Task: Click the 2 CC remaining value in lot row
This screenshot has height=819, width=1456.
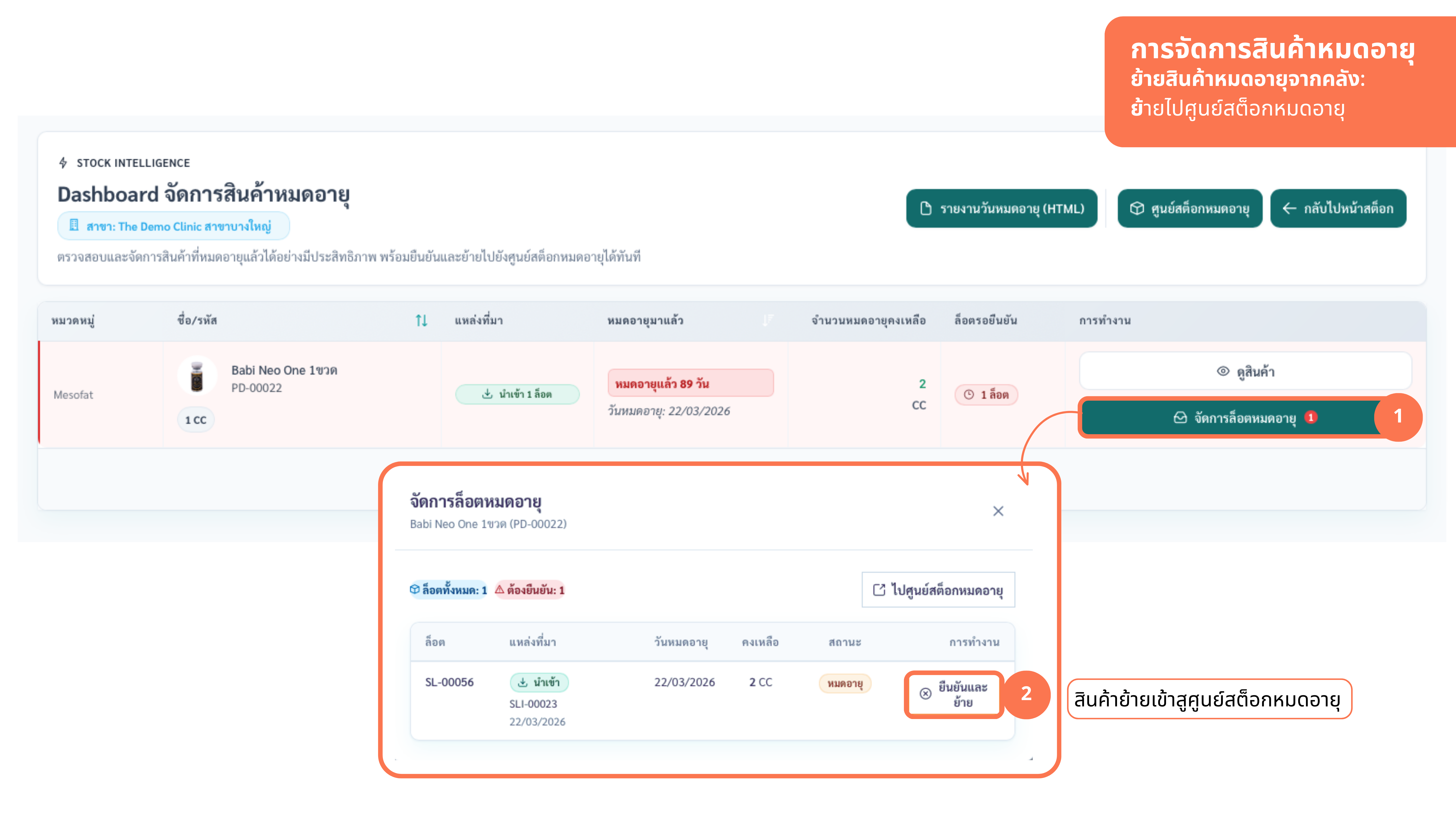Action: [761, 682]
